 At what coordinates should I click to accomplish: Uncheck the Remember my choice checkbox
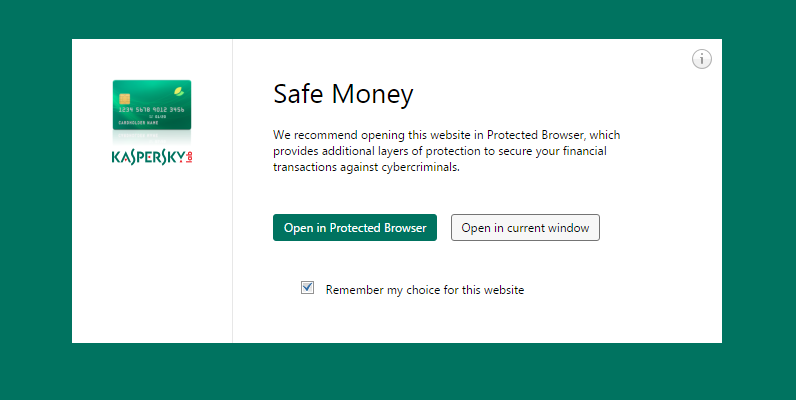point(308,288)
